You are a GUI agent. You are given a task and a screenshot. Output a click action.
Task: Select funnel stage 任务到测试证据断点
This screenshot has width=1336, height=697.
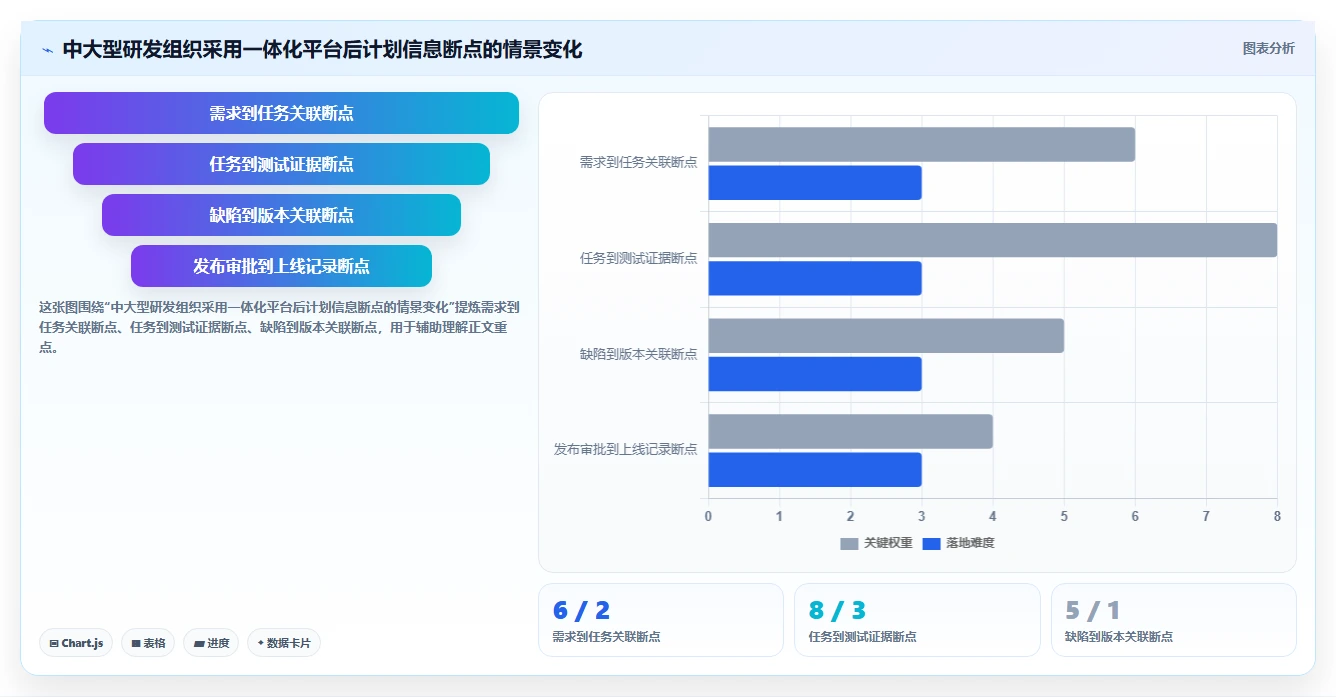click(281, 164)
